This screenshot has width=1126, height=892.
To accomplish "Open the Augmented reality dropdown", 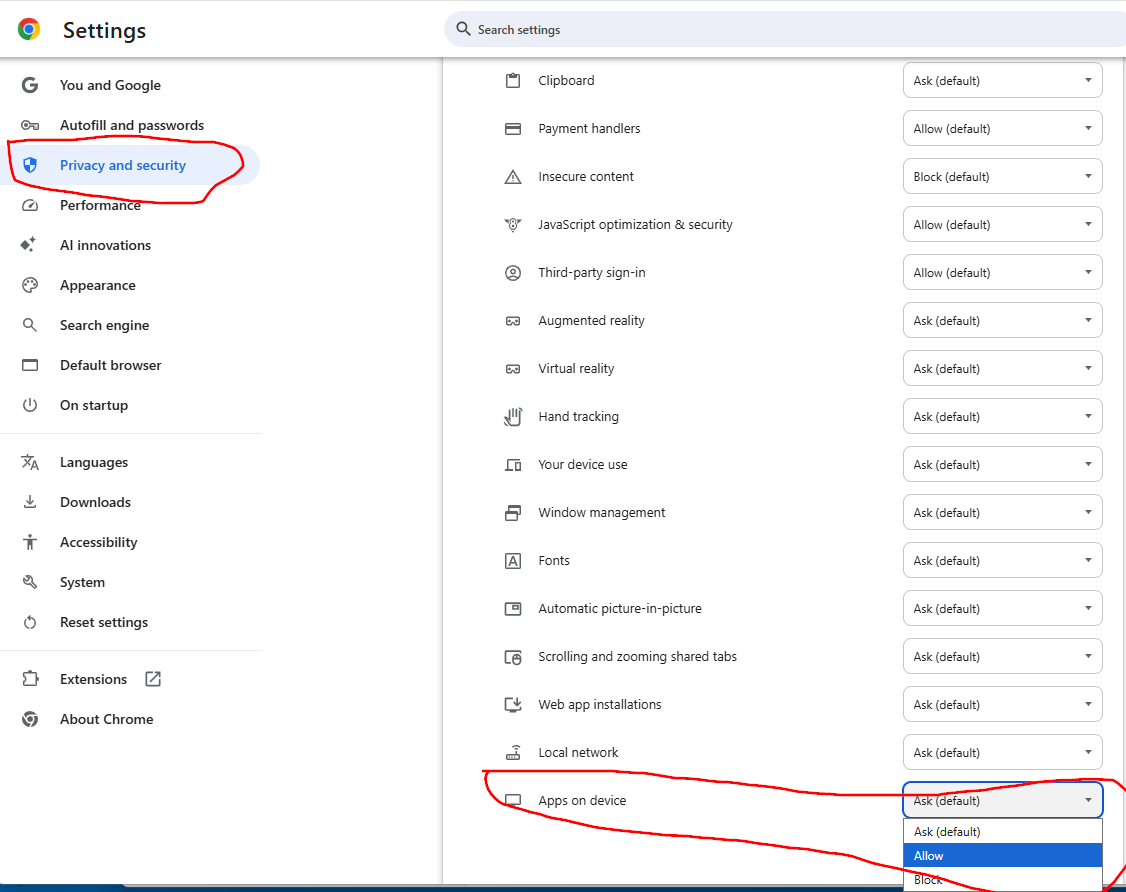I will point(1002,321).
